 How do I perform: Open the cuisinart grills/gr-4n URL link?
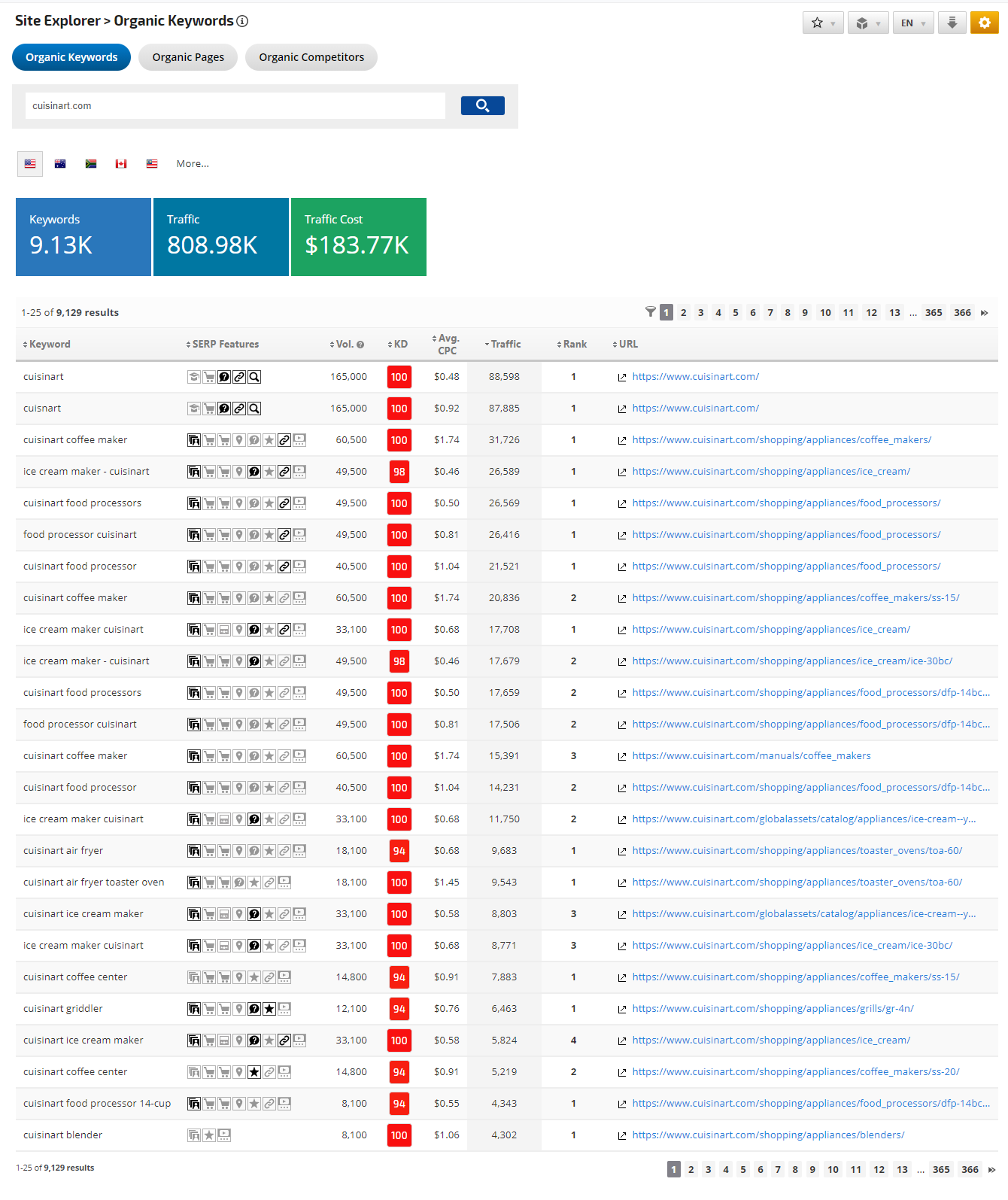click(x=773, y=1009)
